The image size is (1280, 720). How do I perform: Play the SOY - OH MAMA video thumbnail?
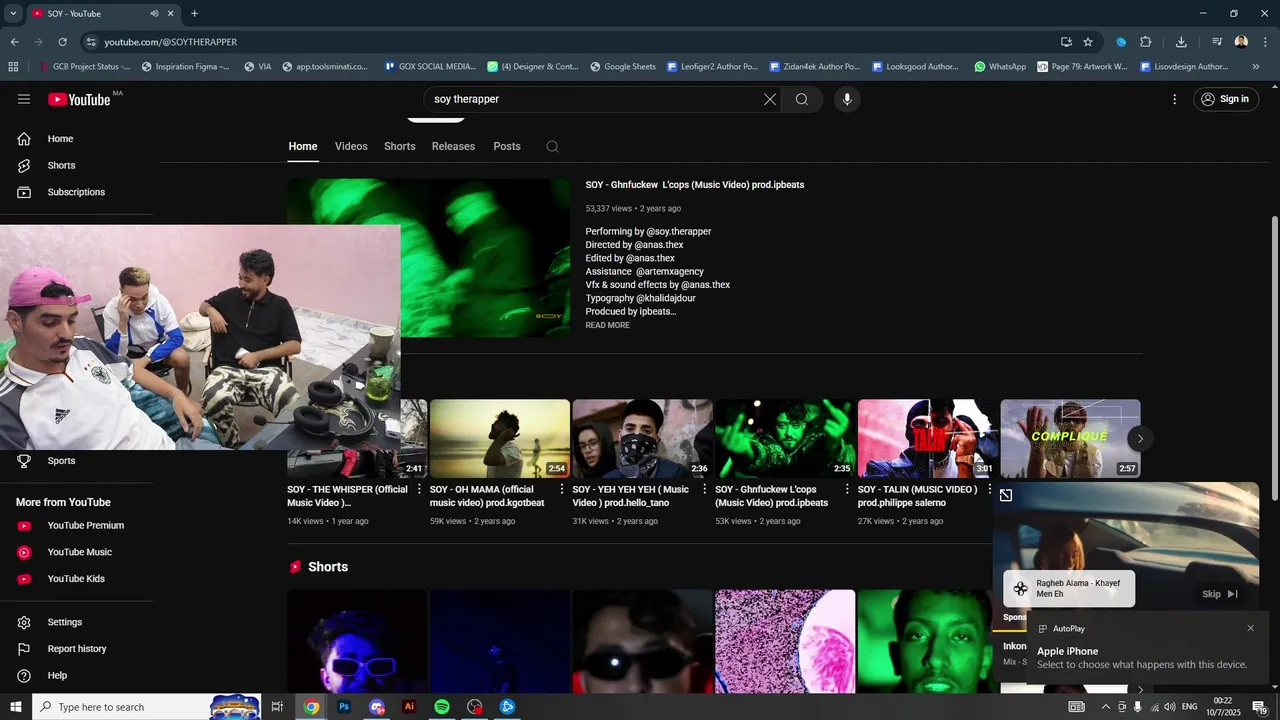(500, 439)
